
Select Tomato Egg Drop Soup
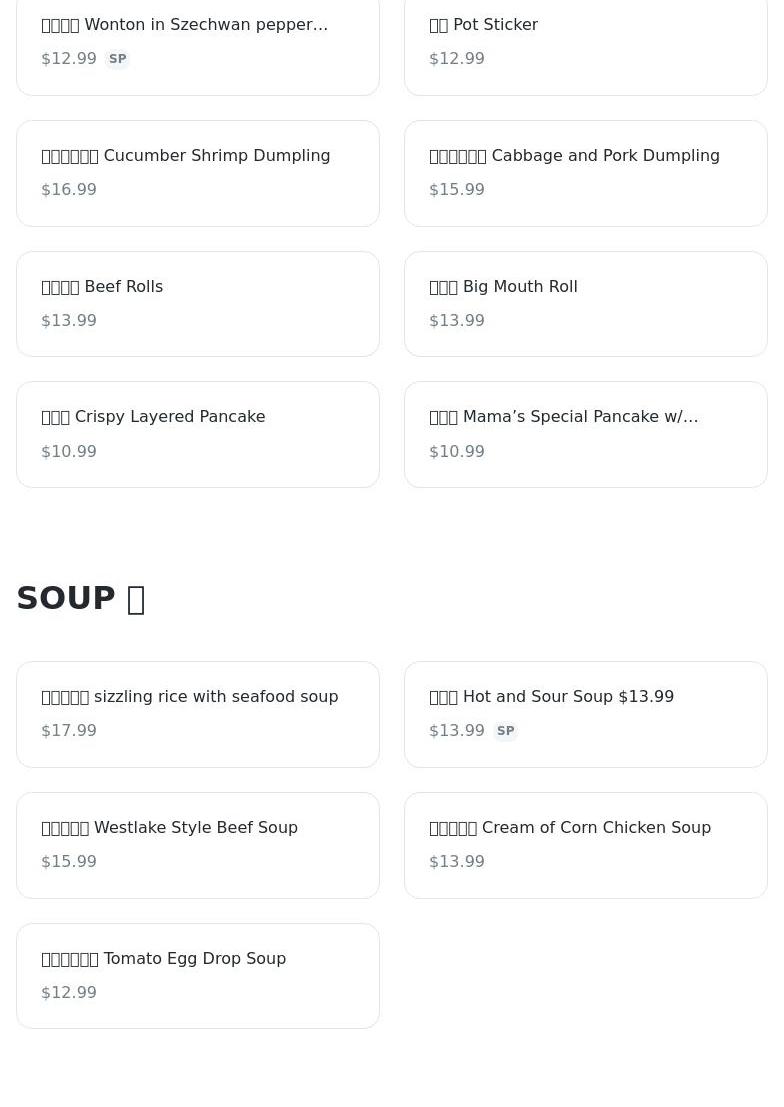pyautogui.click(x=198, y=976)
